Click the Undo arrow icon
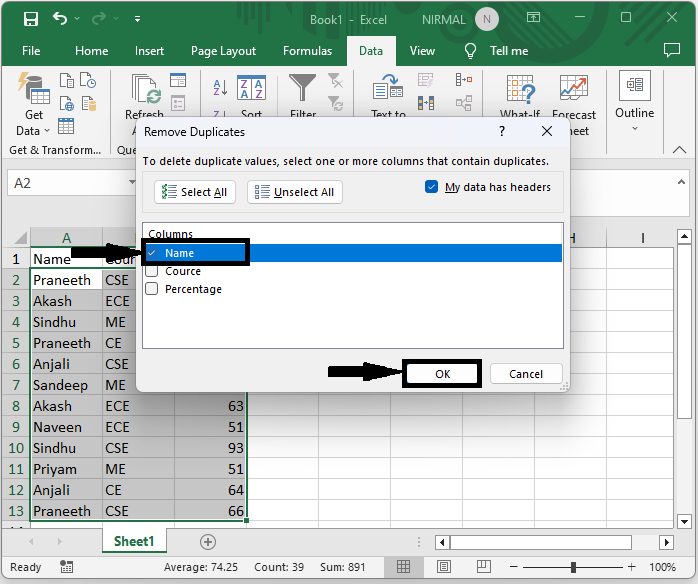The height and width of the screenshot is (584, 698). click(x=61, y=19)
